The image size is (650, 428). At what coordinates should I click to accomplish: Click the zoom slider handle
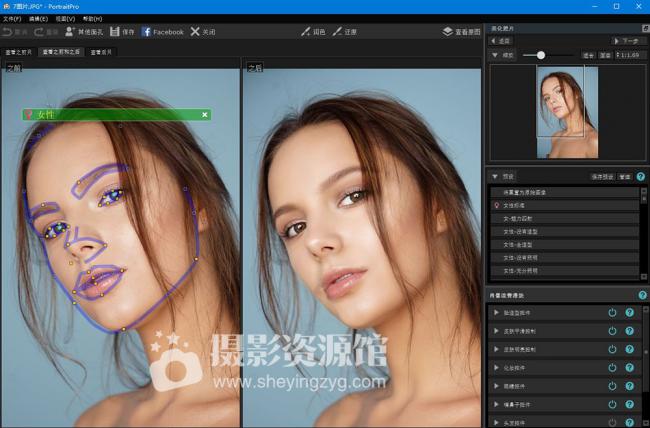pyautogui.click(x=541, y=55)
